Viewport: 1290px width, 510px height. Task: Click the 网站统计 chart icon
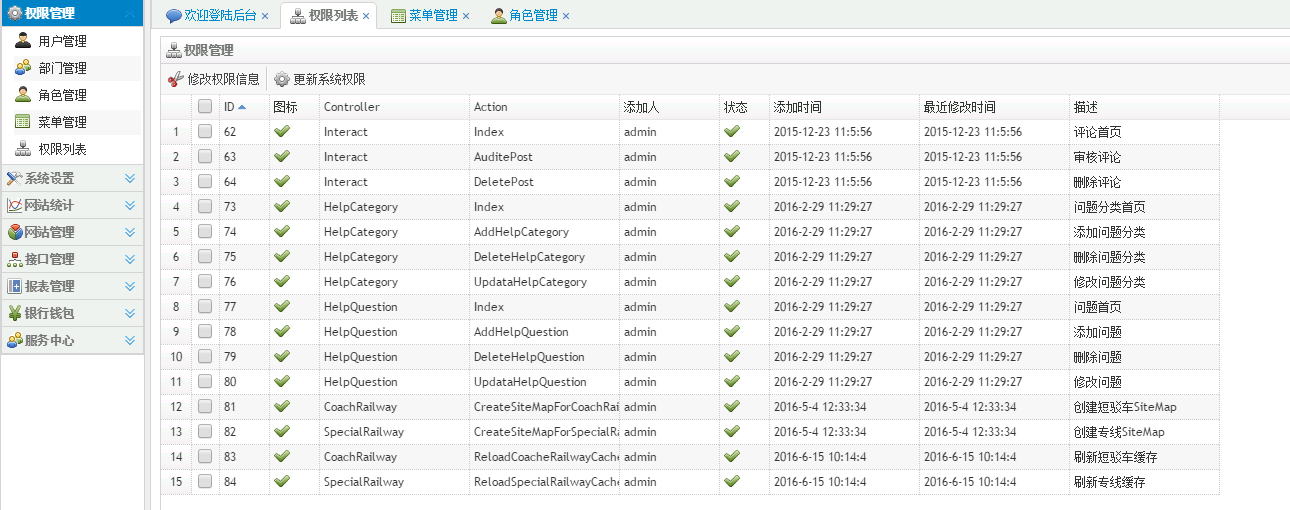click(14, 205)
